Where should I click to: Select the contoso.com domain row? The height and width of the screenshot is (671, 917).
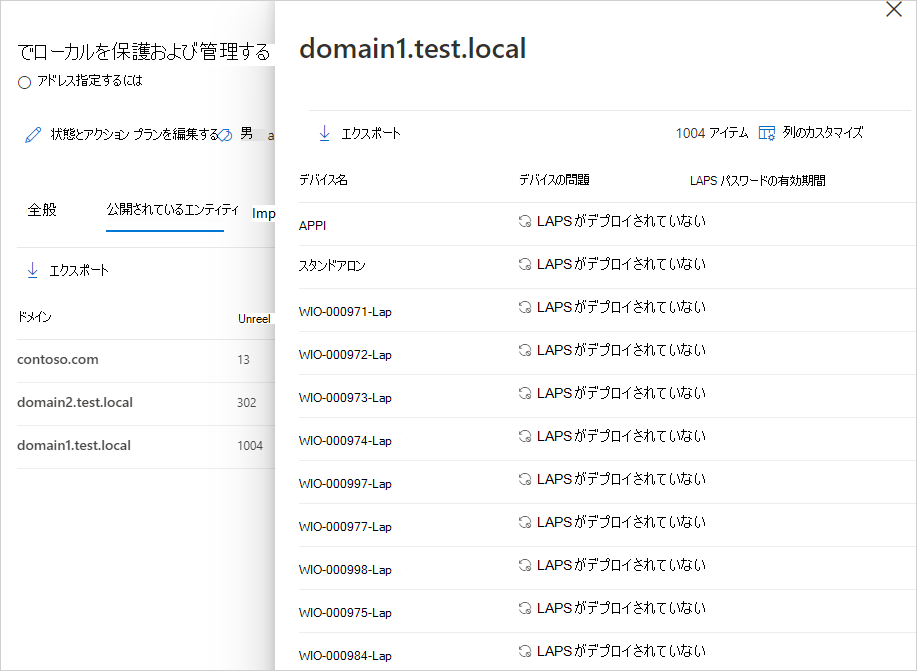[58, 360]
